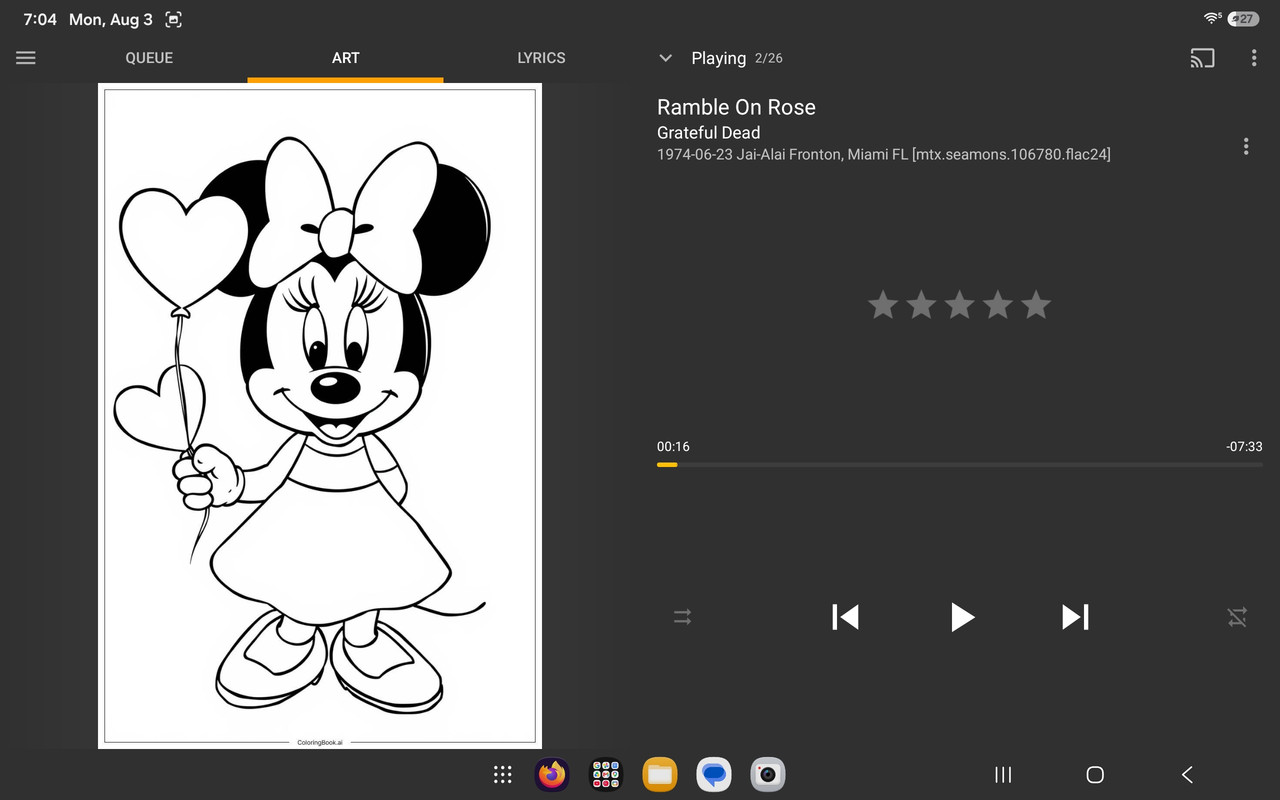Open the hamburger navigation menu
The height and width of the screenshot is (800, 1280).
click(x=26, y=58)
